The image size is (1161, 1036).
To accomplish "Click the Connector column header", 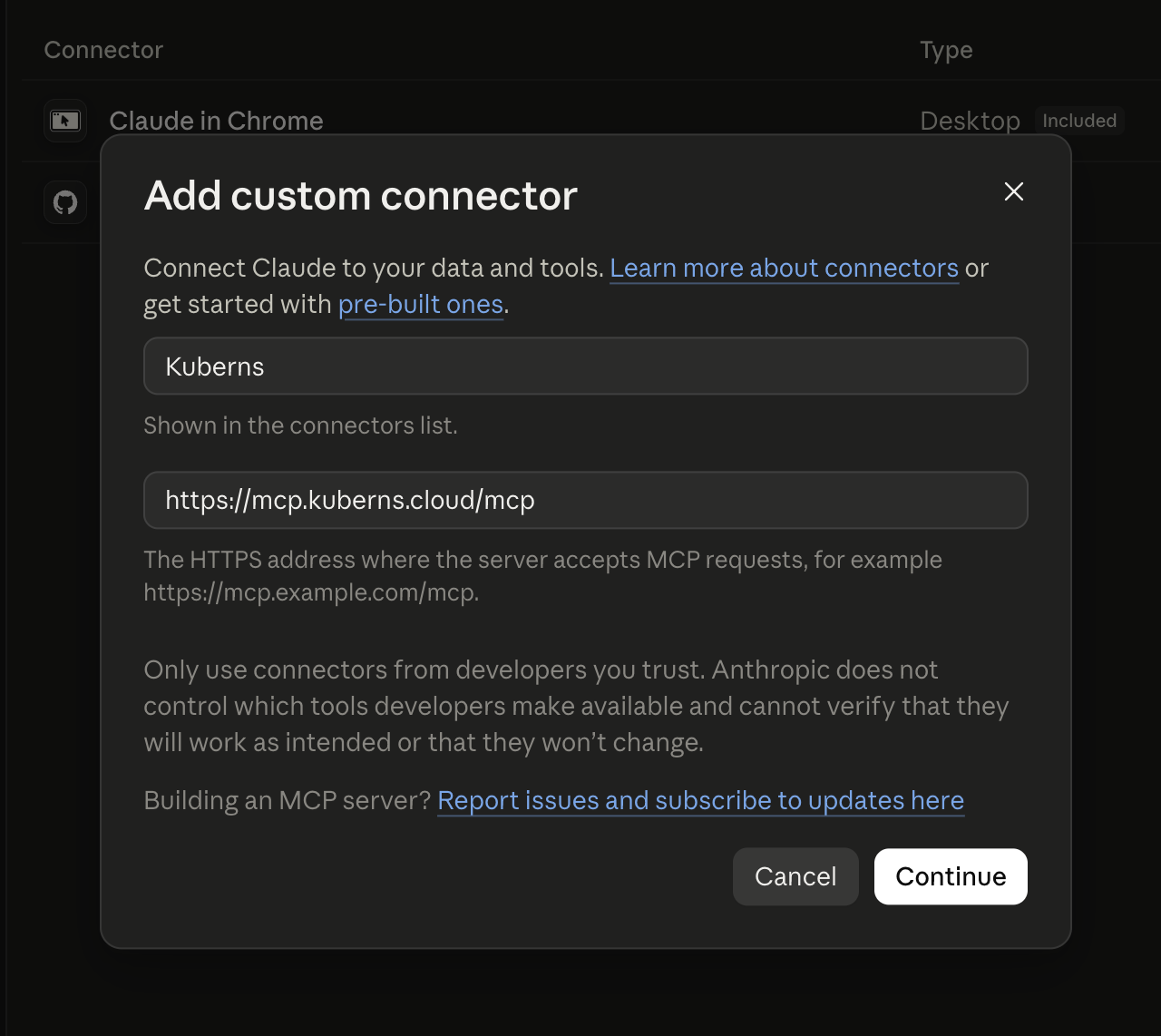I will coord(103,50).
